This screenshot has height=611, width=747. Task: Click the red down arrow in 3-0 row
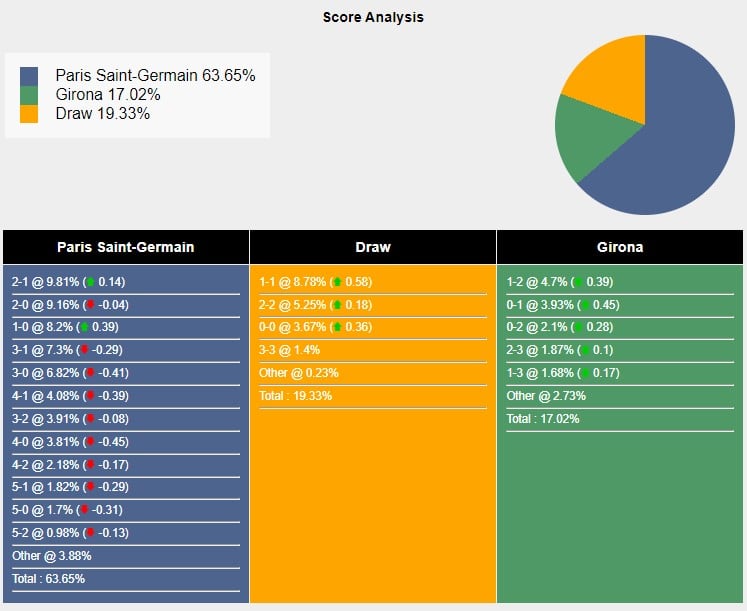point(91,373)
